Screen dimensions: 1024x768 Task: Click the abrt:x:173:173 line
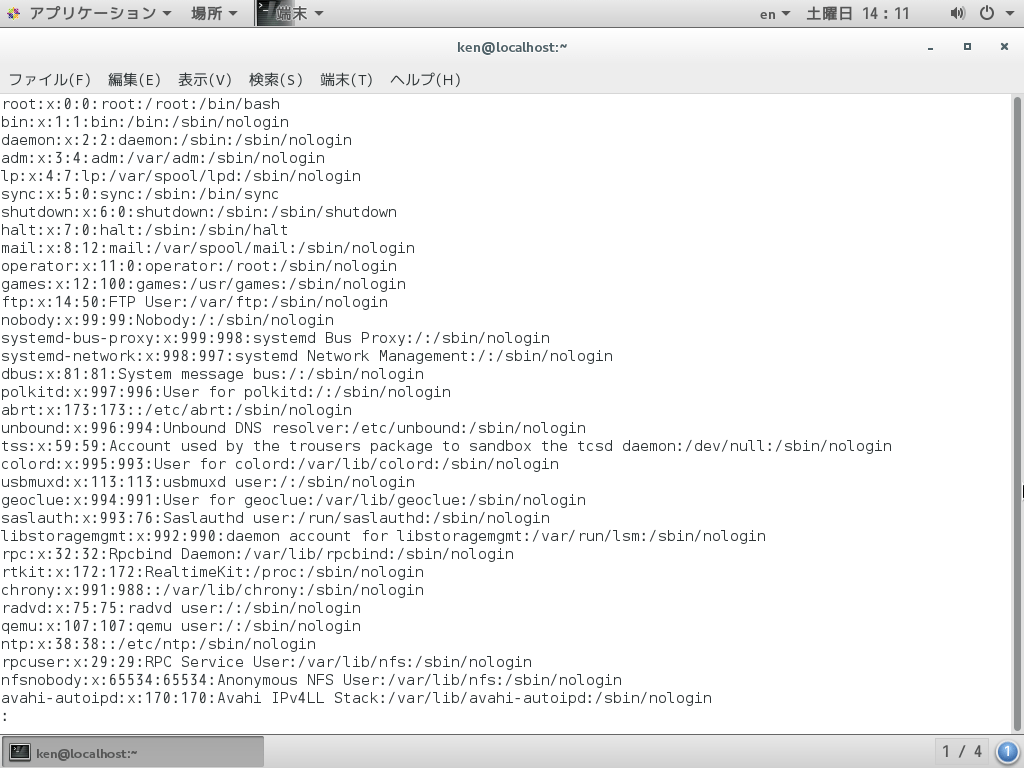(176, 410)
